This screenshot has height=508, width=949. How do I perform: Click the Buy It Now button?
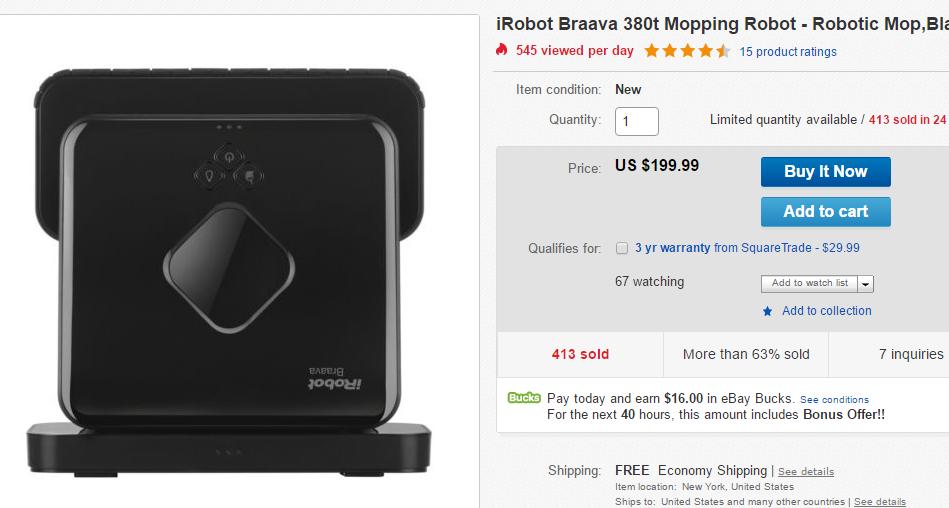[825, 171]
